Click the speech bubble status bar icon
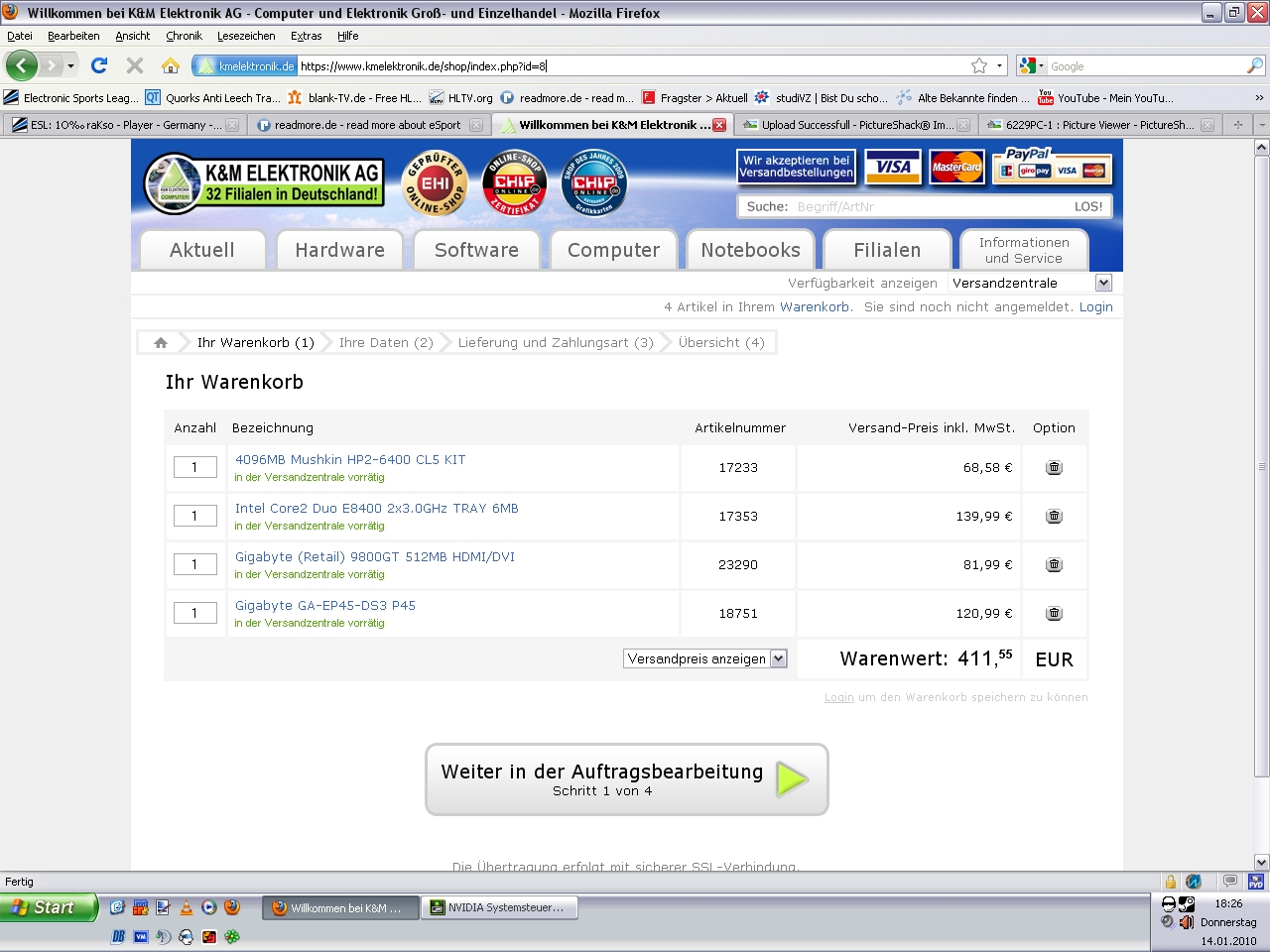The height and width of the screenshot is (952, 1270). [1230, 882]
